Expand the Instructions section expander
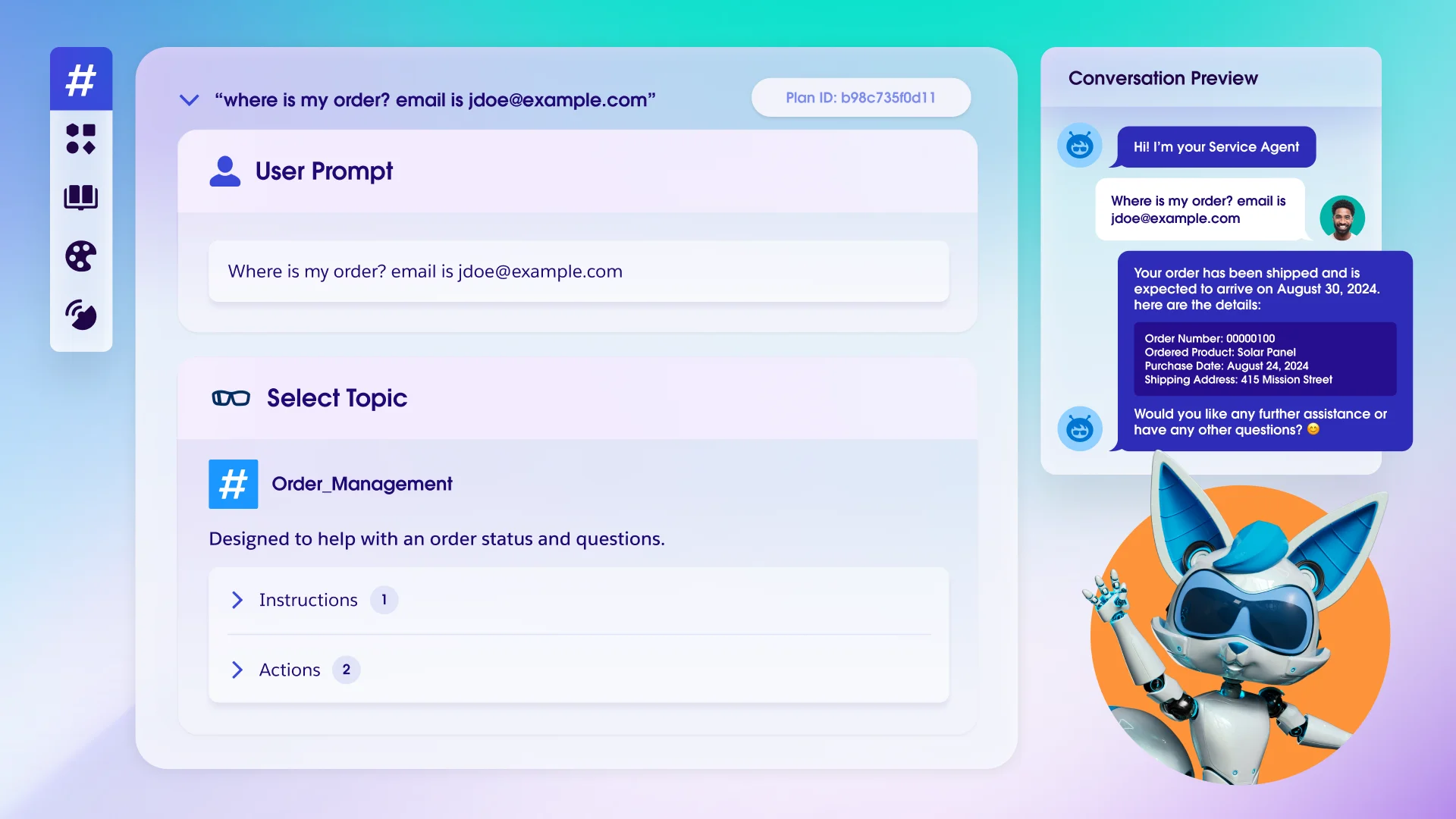 [238, 599]
